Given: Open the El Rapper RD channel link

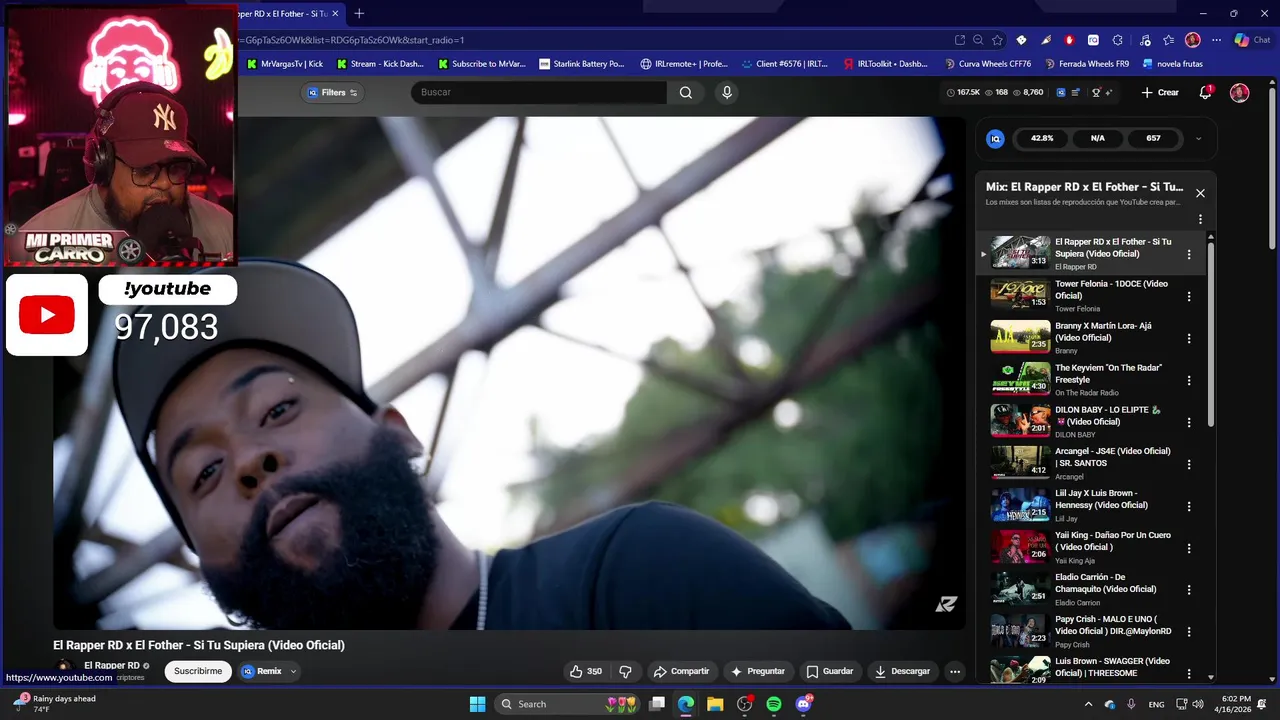Looking at the screenshot, I should (x=112, y=665).
